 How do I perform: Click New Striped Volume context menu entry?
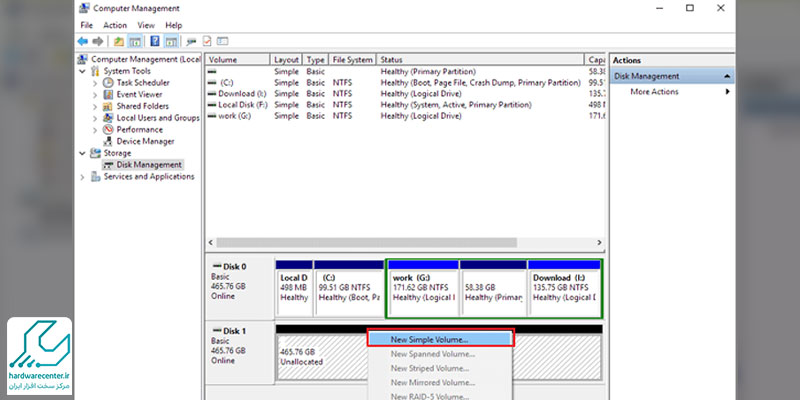pos(440,368)
